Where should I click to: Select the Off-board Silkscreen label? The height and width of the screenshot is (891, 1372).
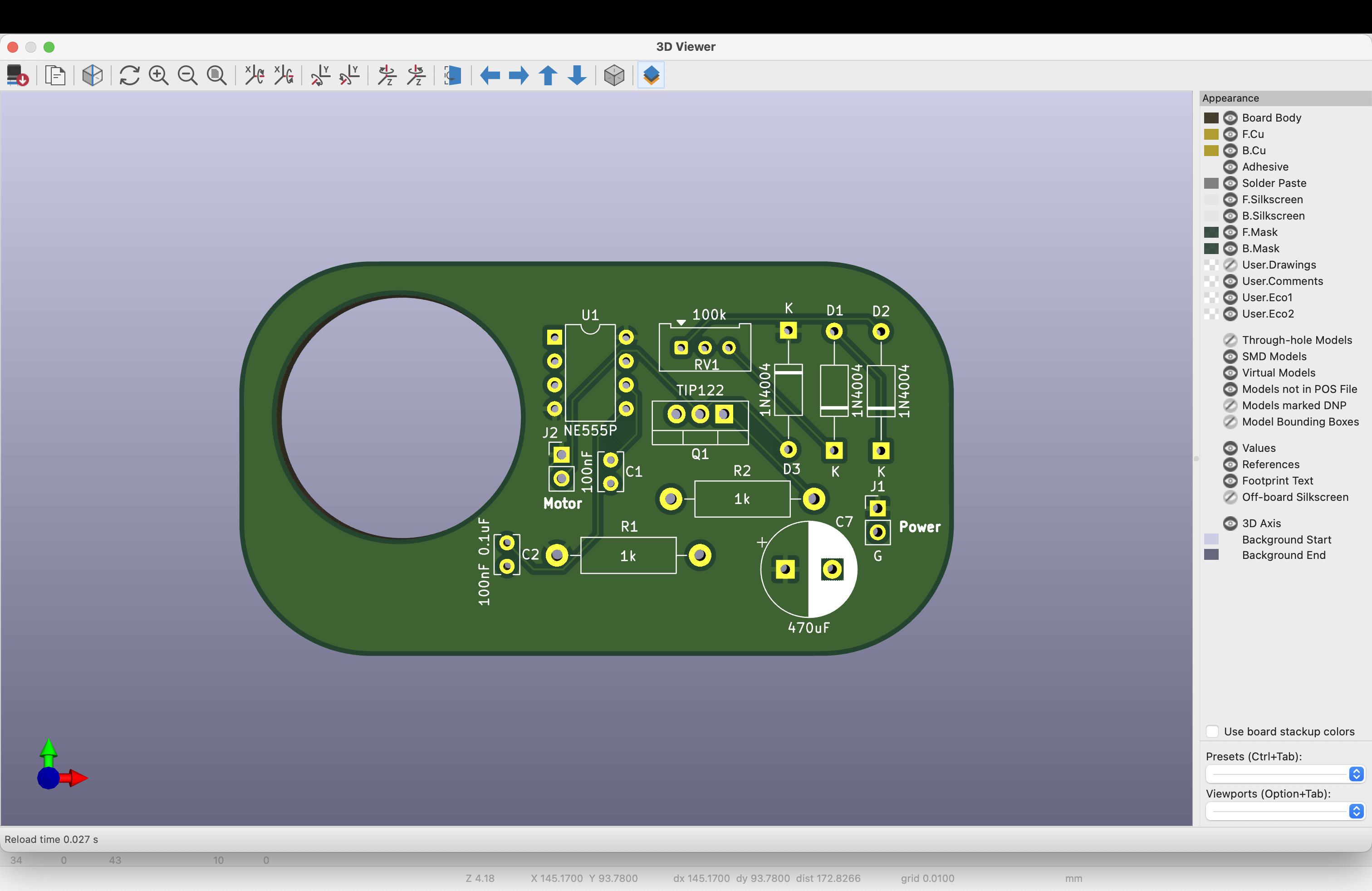click(1295, 497)
